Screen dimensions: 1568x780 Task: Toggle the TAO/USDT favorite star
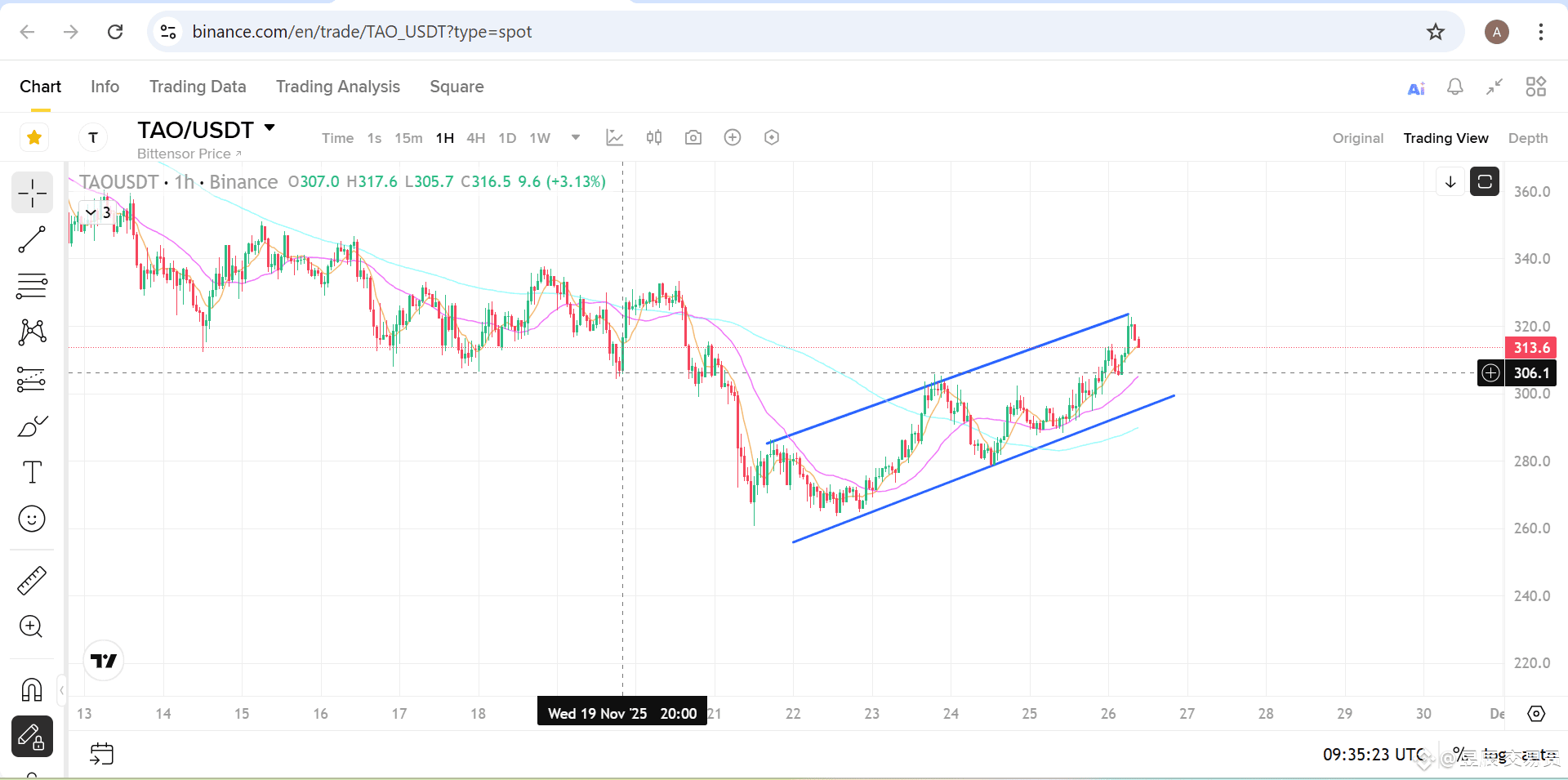click(x=34, y=137)
